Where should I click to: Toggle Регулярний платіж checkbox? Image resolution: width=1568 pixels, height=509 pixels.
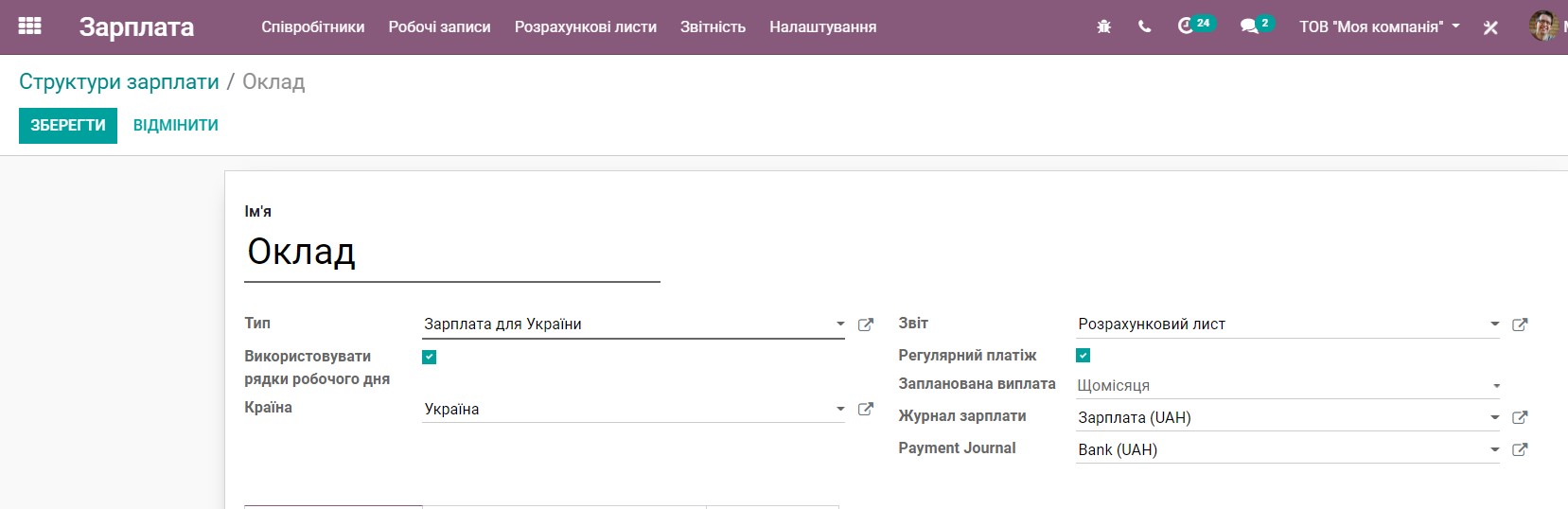(1084, 356)
